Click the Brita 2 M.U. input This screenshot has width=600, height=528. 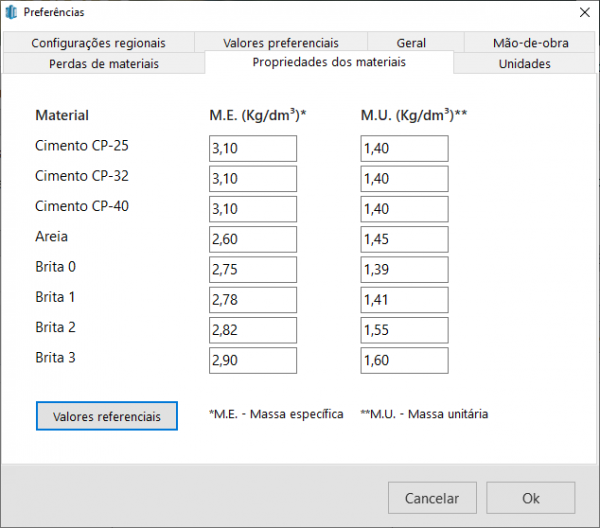(x=404, y=331)
